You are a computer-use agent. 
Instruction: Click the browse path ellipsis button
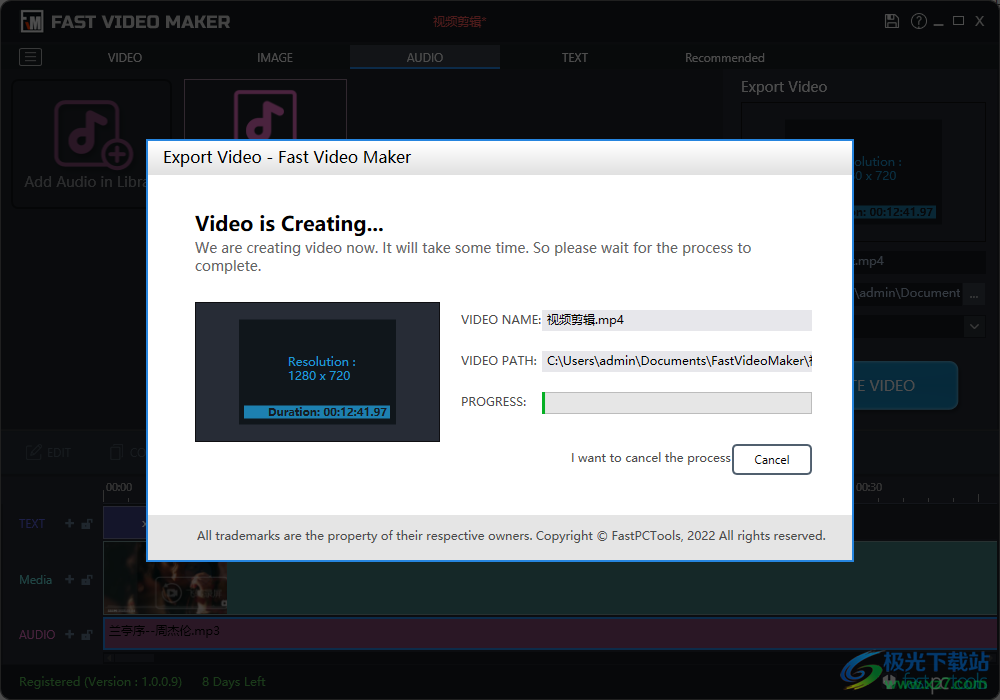pyautogui.click(x=974, y=294)
